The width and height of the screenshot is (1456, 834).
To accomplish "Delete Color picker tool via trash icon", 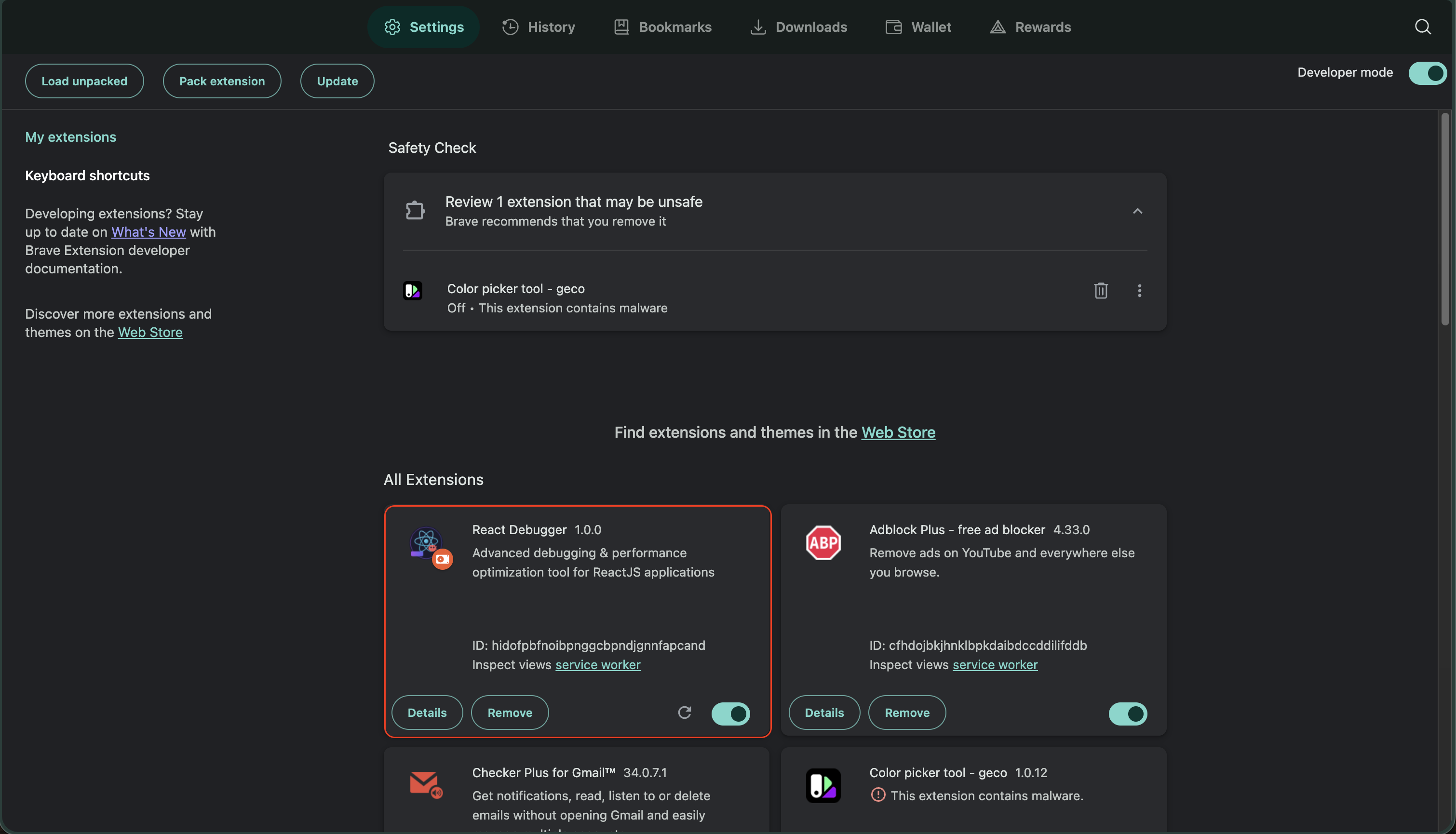I will pos(1100,290).
